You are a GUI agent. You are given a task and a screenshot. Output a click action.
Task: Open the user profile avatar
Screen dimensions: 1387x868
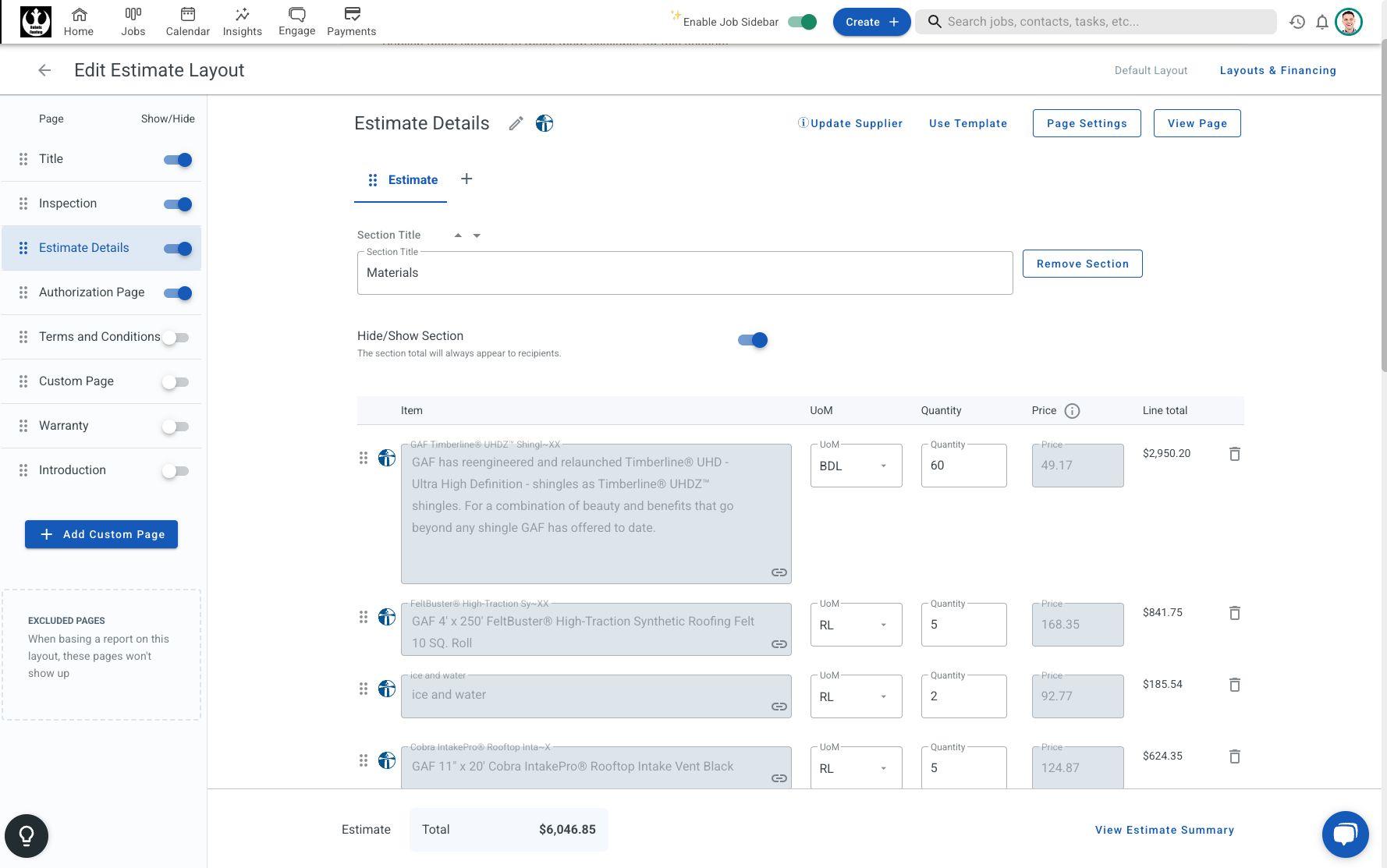click(x=1349, y=22)
